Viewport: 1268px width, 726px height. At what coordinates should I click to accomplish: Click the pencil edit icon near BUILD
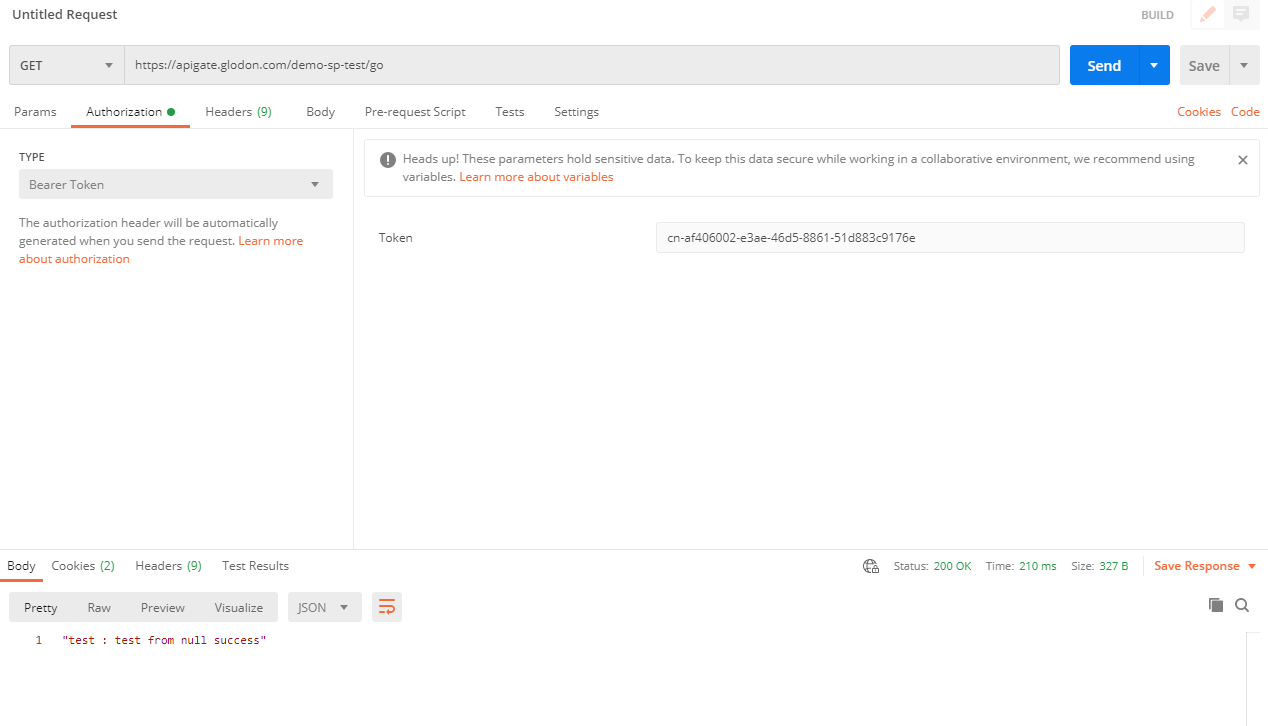[1207, 14]
